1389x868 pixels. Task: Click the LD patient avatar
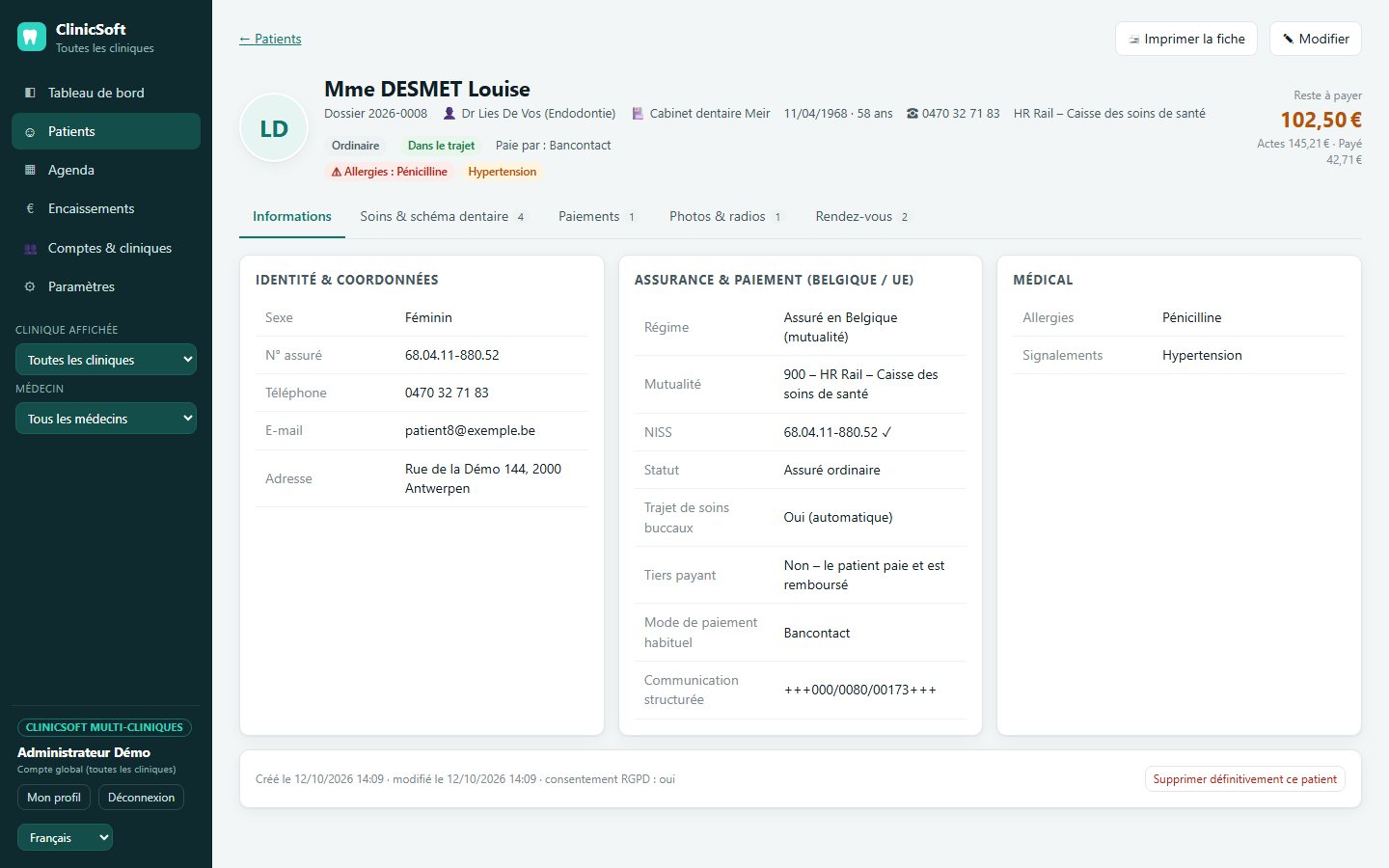pyautogui.click(x=274, y=128)
